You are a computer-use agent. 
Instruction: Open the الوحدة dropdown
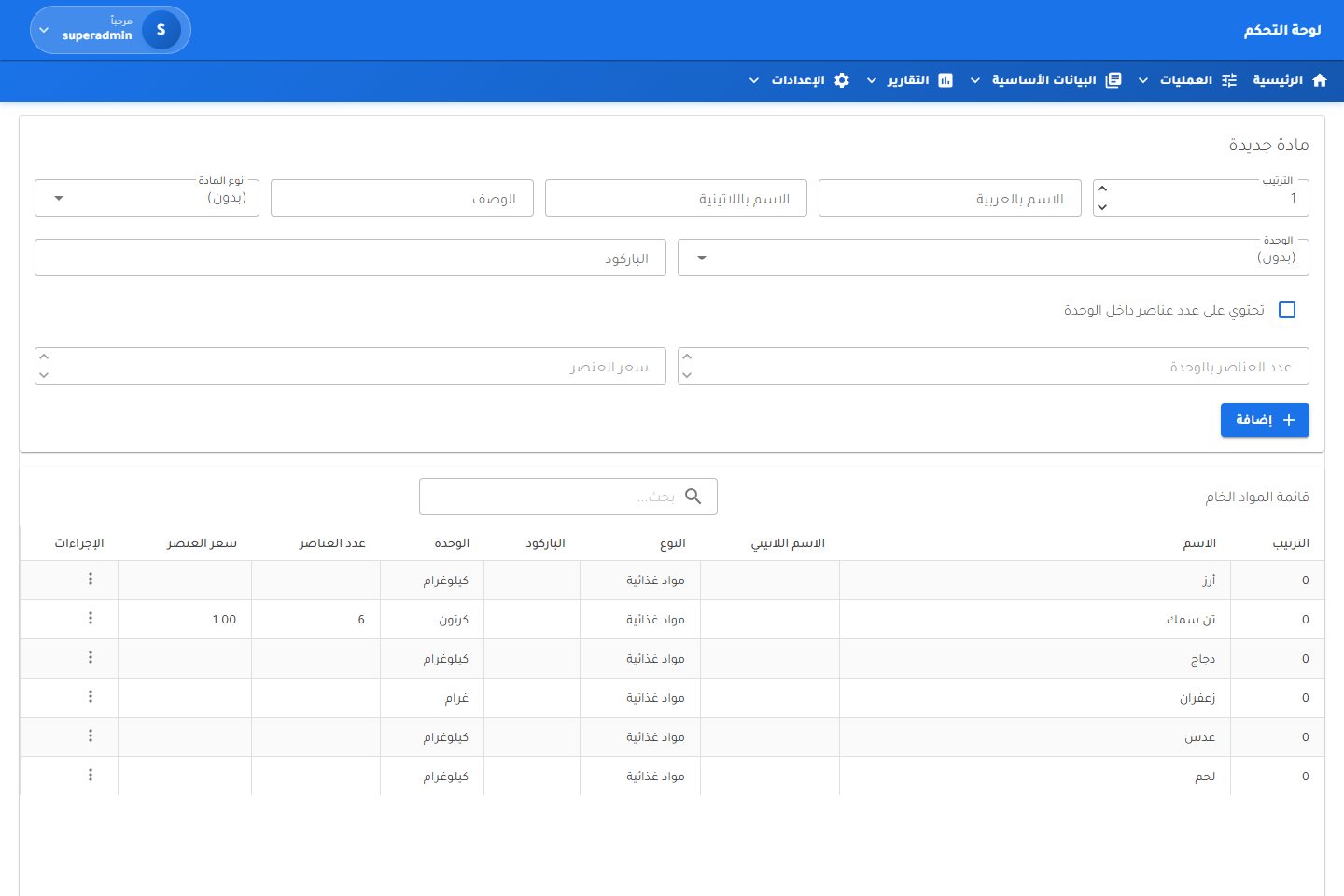993,258
